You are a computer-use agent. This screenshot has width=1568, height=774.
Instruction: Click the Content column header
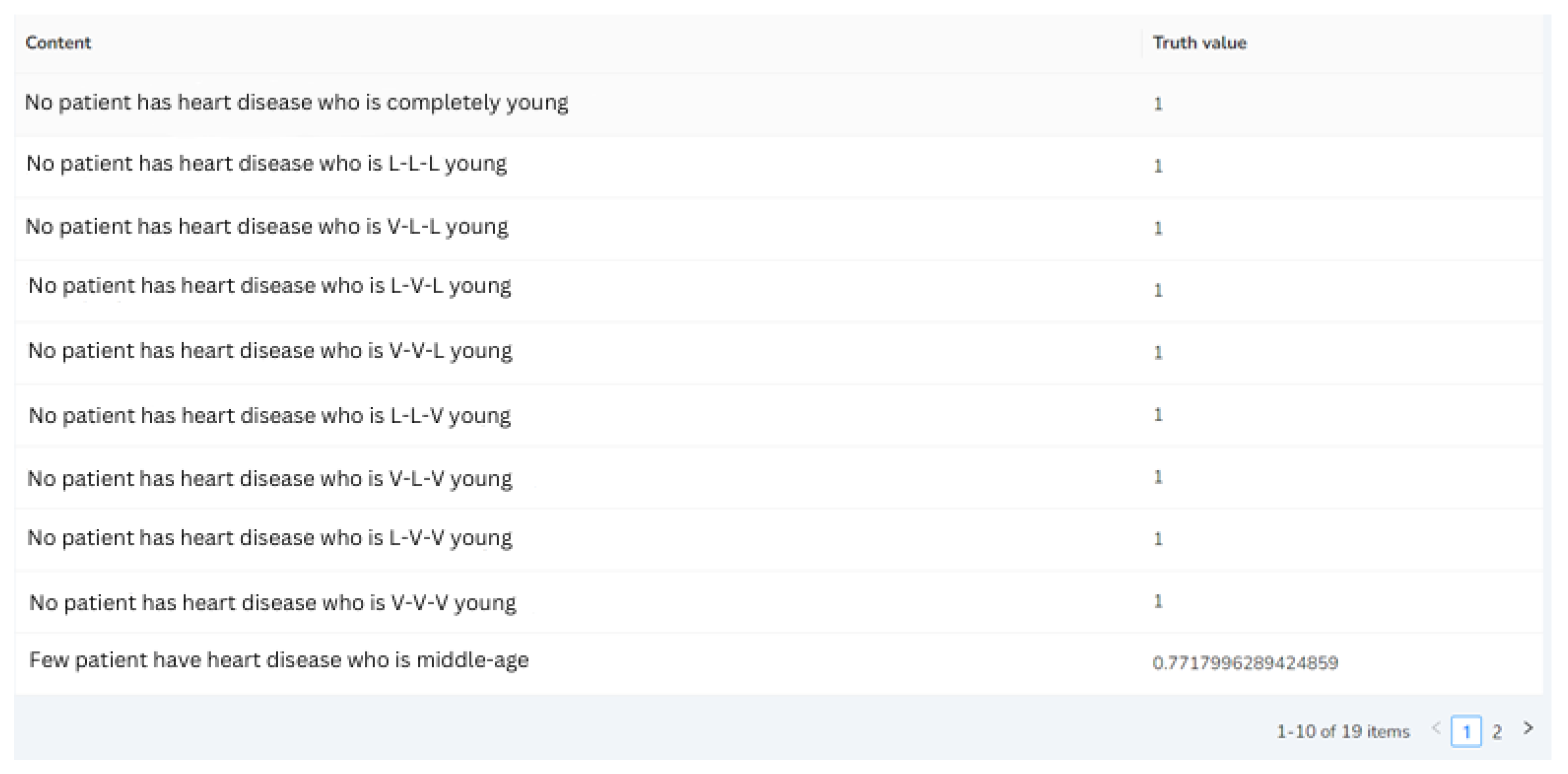click(59, 43)
